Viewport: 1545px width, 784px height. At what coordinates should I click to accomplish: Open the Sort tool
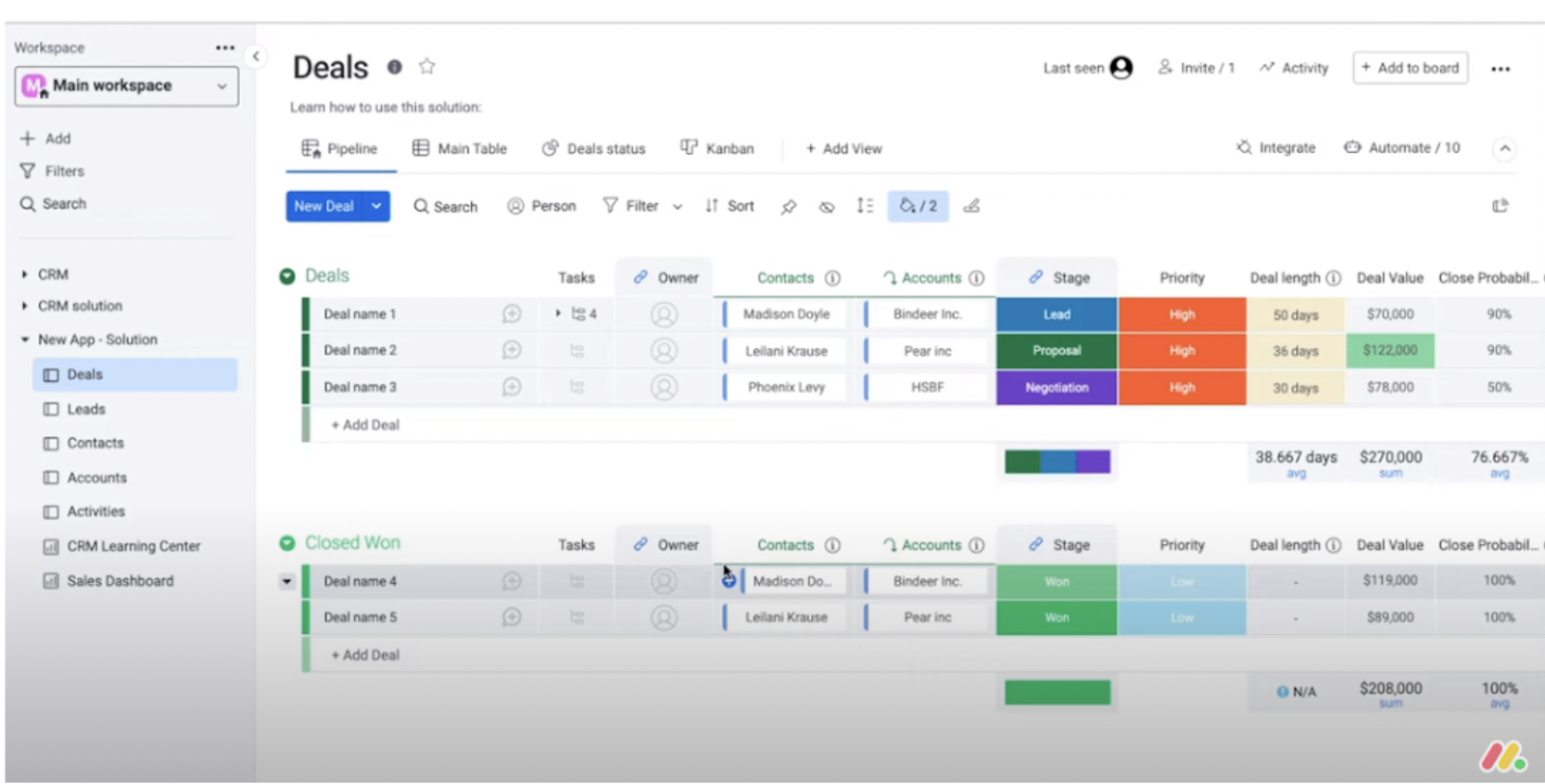(729, 206)
